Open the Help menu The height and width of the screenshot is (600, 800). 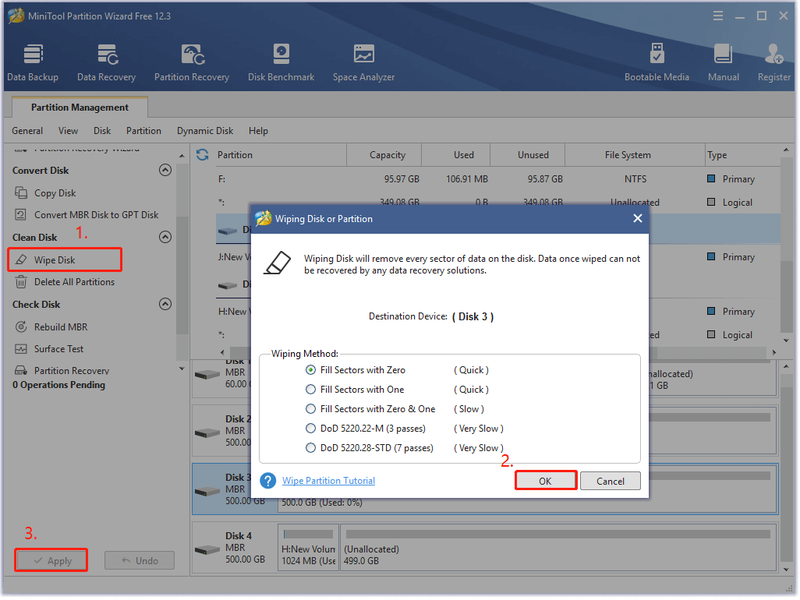pos(258,131)
